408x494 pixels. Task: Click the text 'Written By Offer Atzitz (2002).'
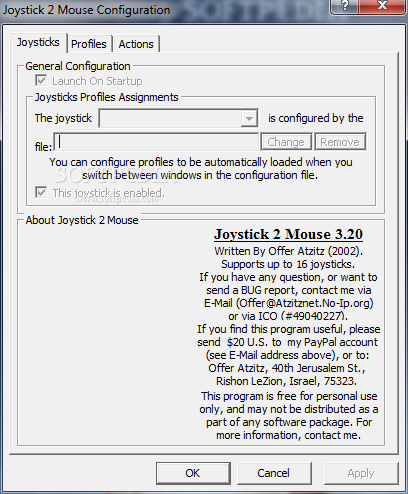(289, 251)
